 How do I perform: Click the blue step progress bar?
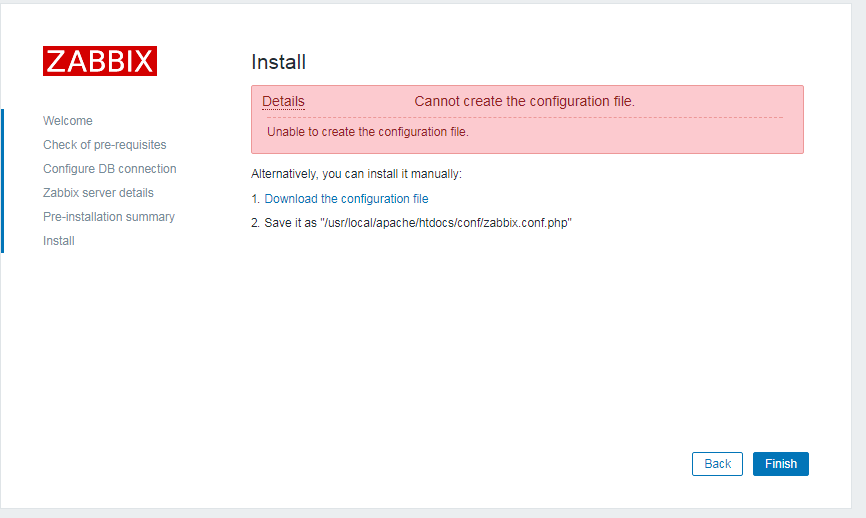coord(3,181)
